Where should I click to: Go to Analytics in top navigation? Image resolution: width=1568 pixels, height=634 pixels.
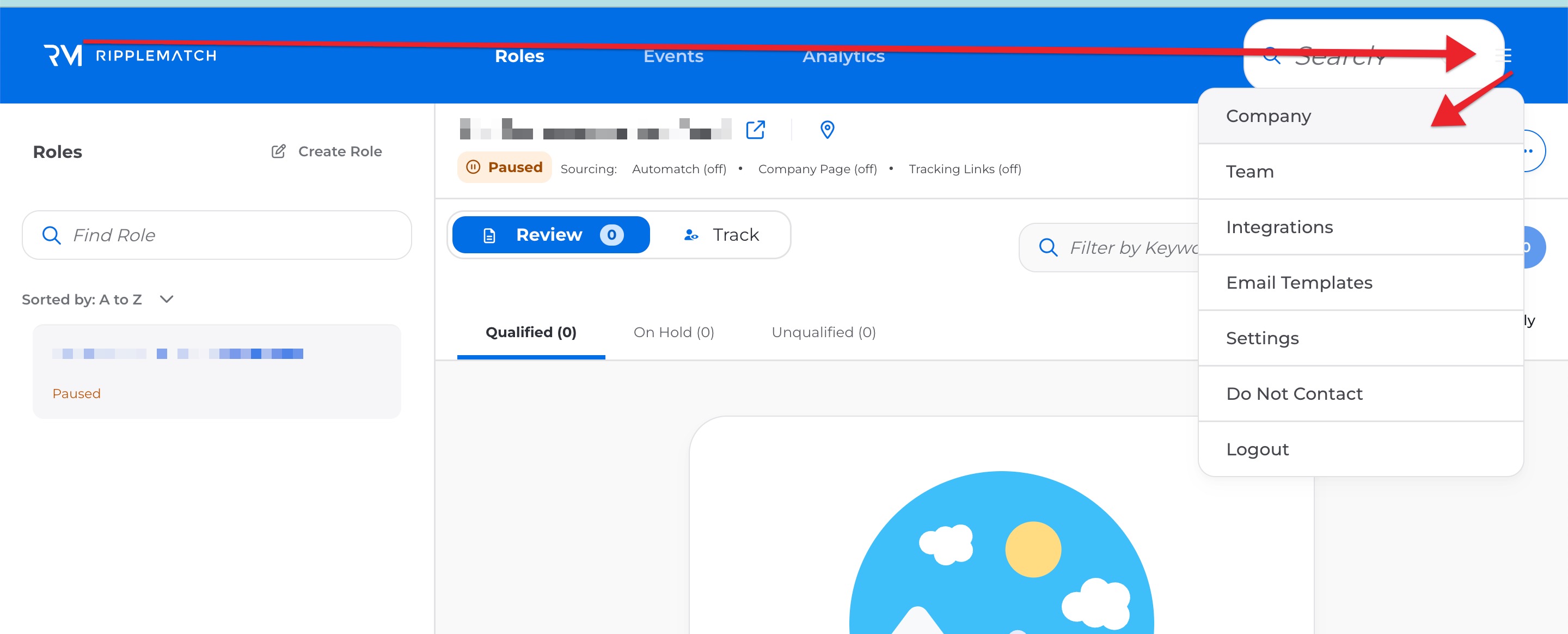(843, 56)
